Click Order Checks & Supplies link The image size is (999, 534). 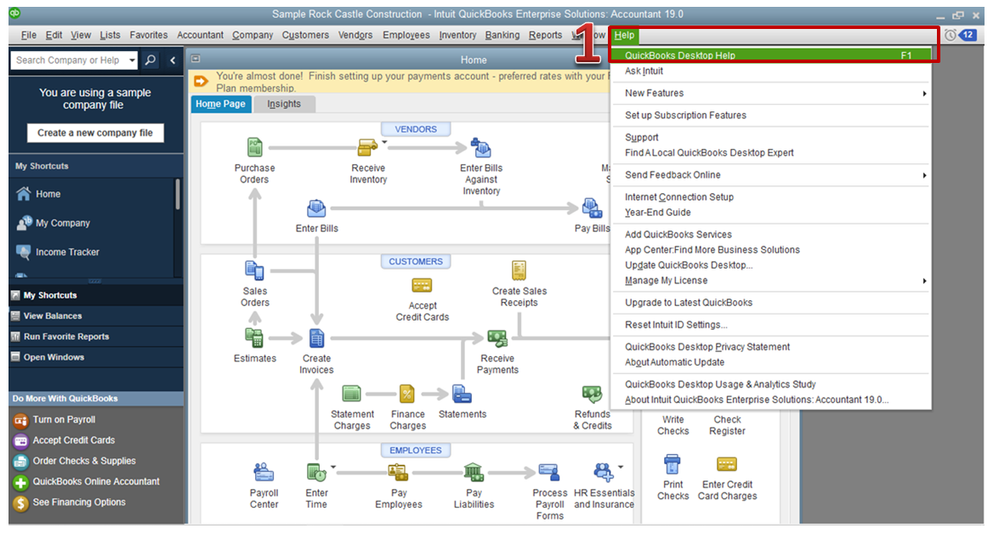click(84, 461)
